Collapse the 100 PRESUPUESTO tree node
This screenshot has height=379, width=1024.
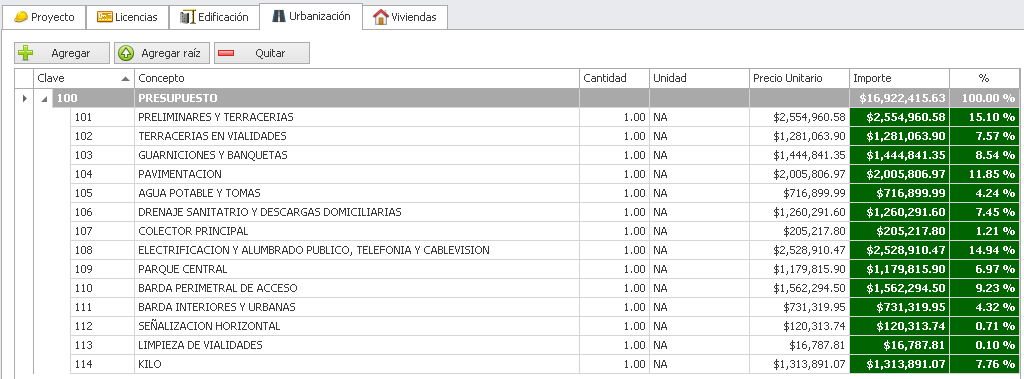[x=45, y=99]
